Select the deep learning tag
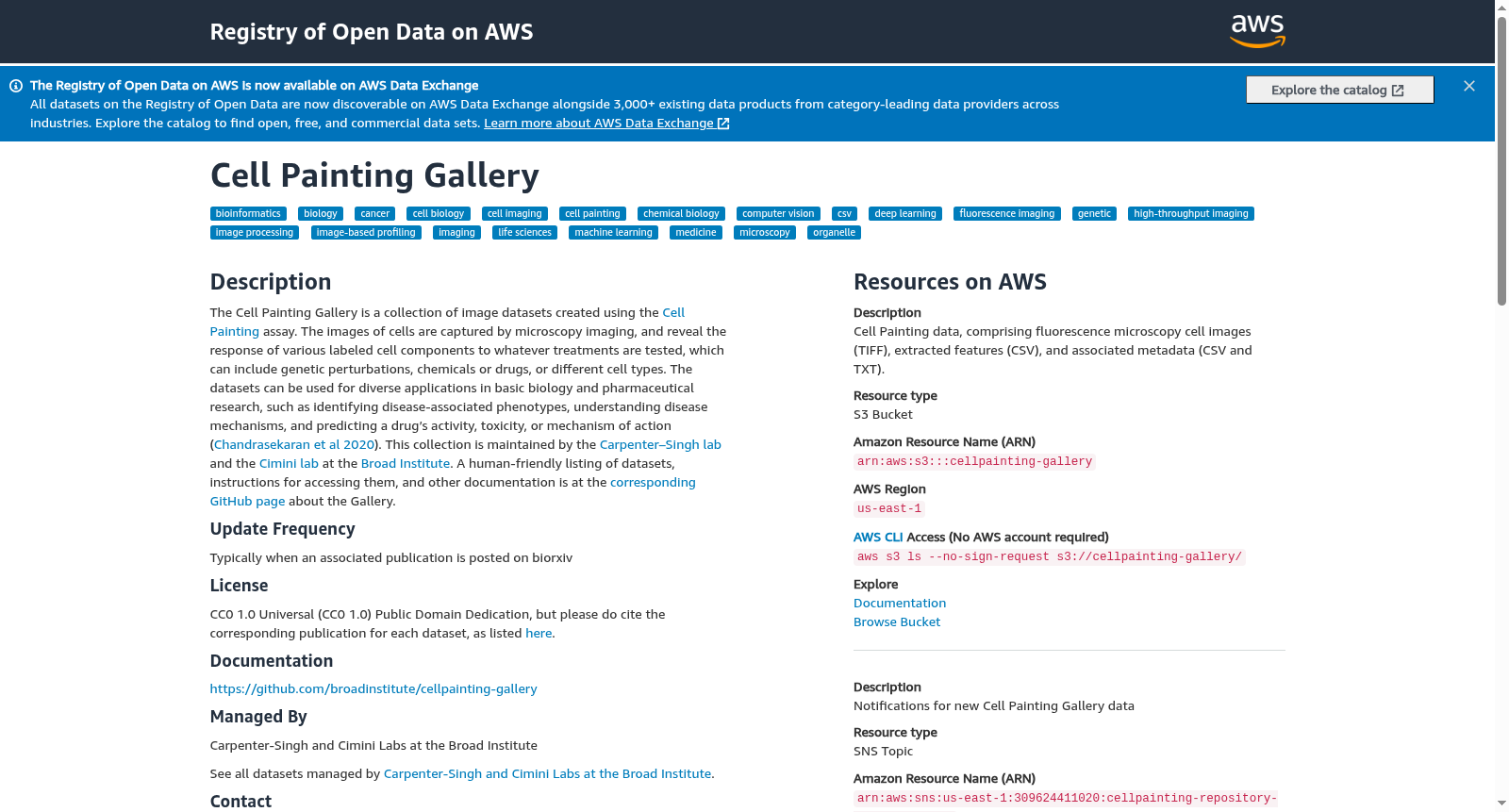Viewport: 1509px width, 812px height. click(905, 214)
